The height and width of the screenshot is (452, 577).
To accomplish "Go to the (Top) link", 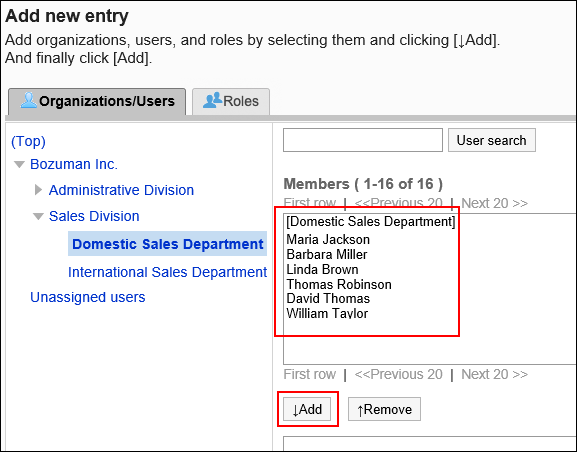I will tap(28, 141).
